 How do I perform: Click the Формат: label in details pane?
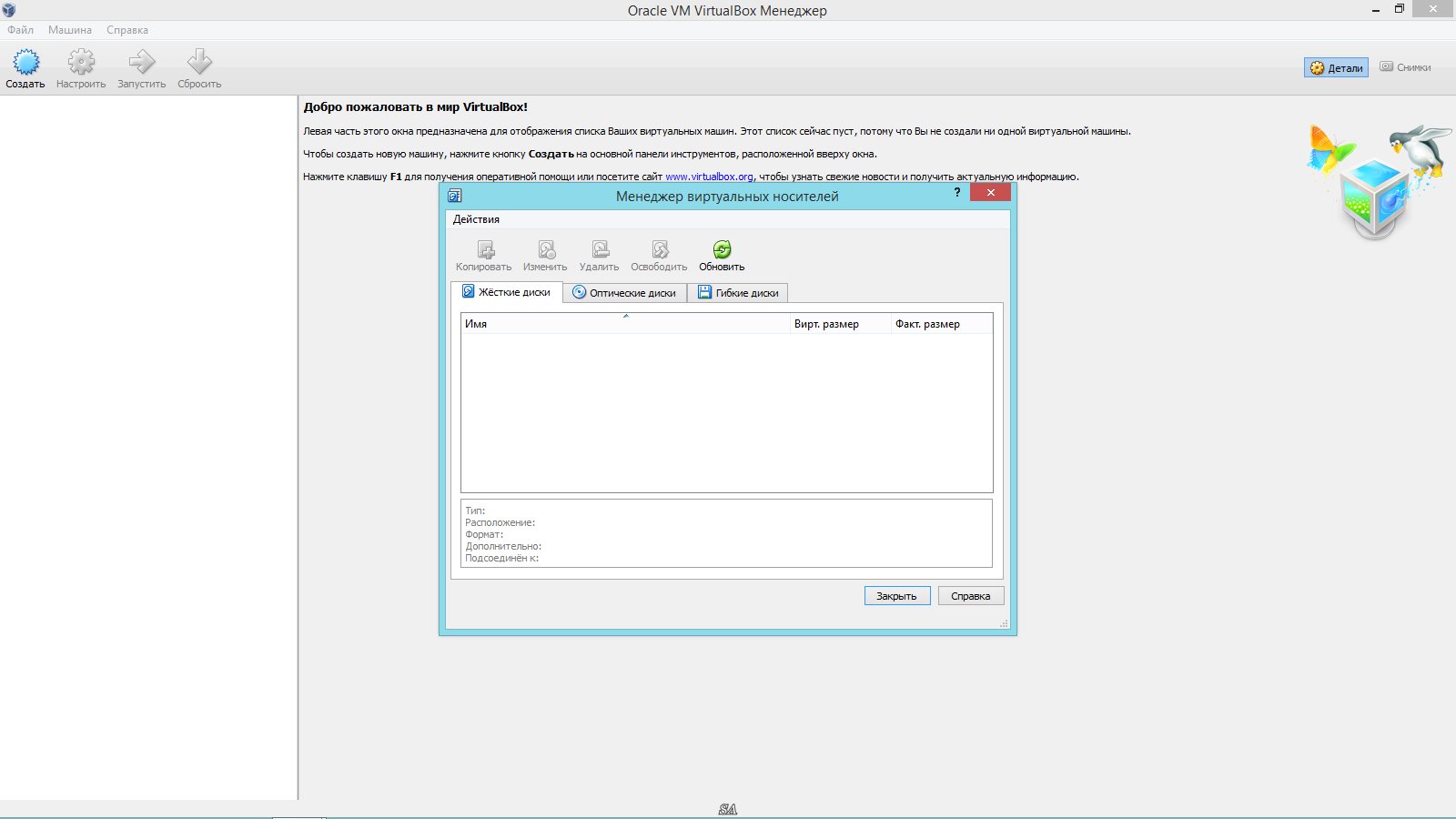[484, 534]
